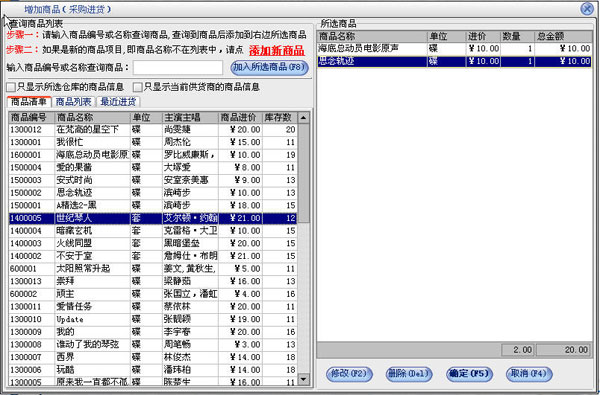Image resolution: width=600 pixels, height=395 pixels.
Task: Click scrollbar down arrow in product list
Action: click(303, 379)
